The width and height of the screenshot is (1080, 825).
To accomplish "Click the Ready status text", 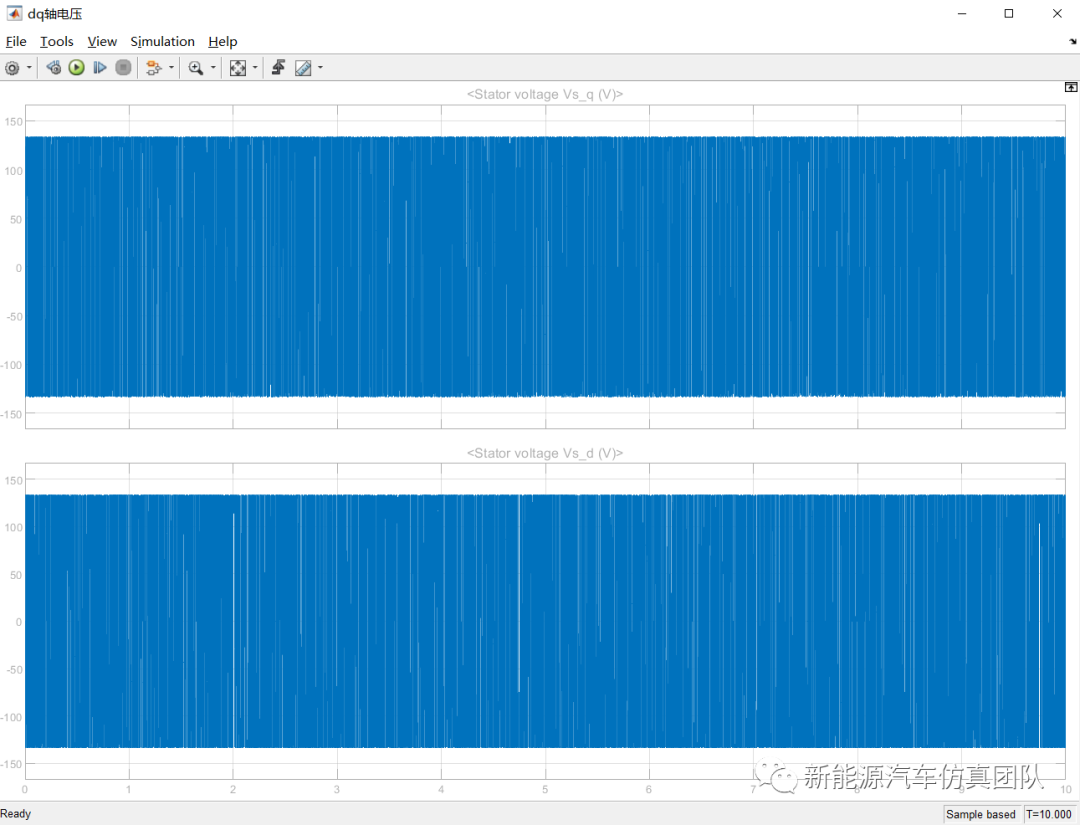I will point(16,814).
